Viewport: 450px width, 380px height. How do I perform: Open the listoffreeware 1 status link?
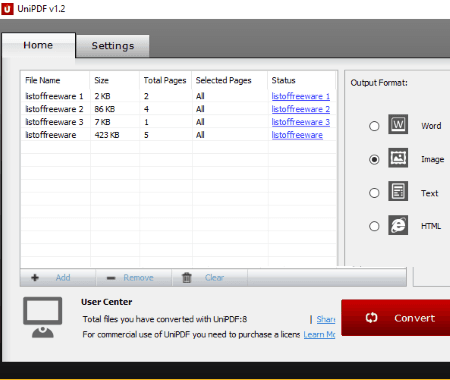pos(301,96)
